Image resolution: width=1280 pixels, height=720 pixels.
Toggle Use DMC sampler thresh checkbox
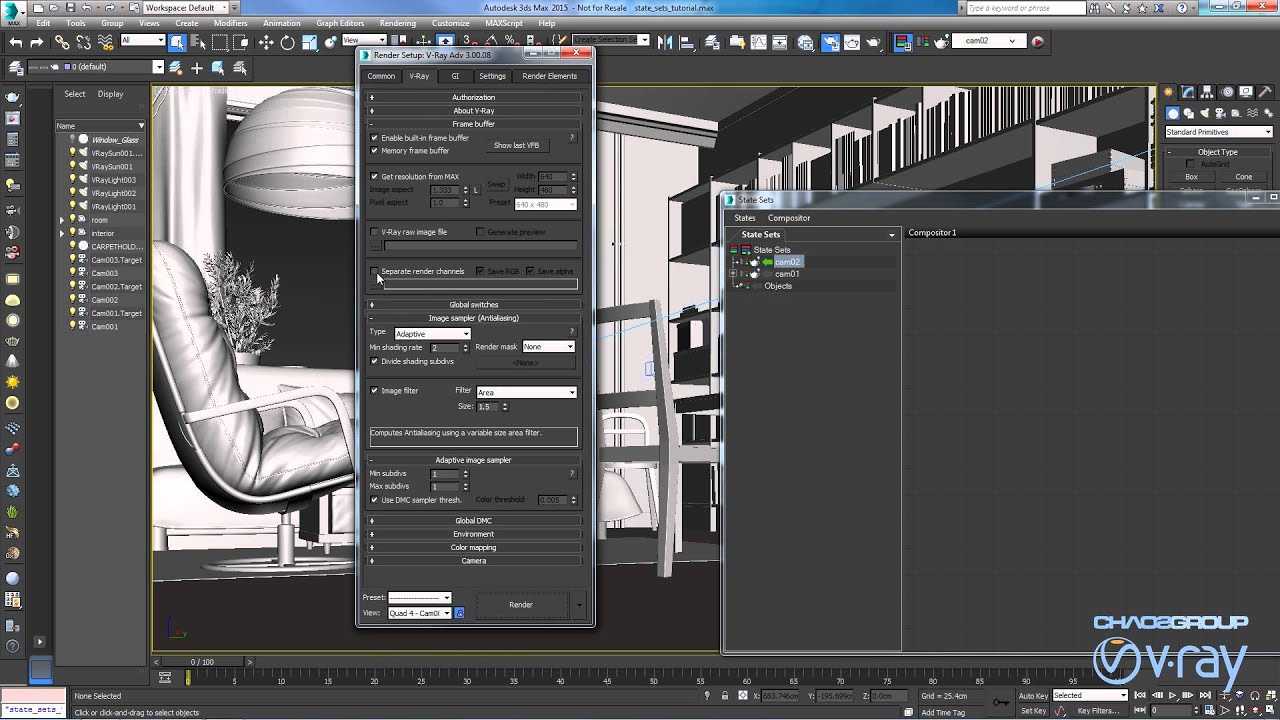pyautogui.click(x=375, y=500)
